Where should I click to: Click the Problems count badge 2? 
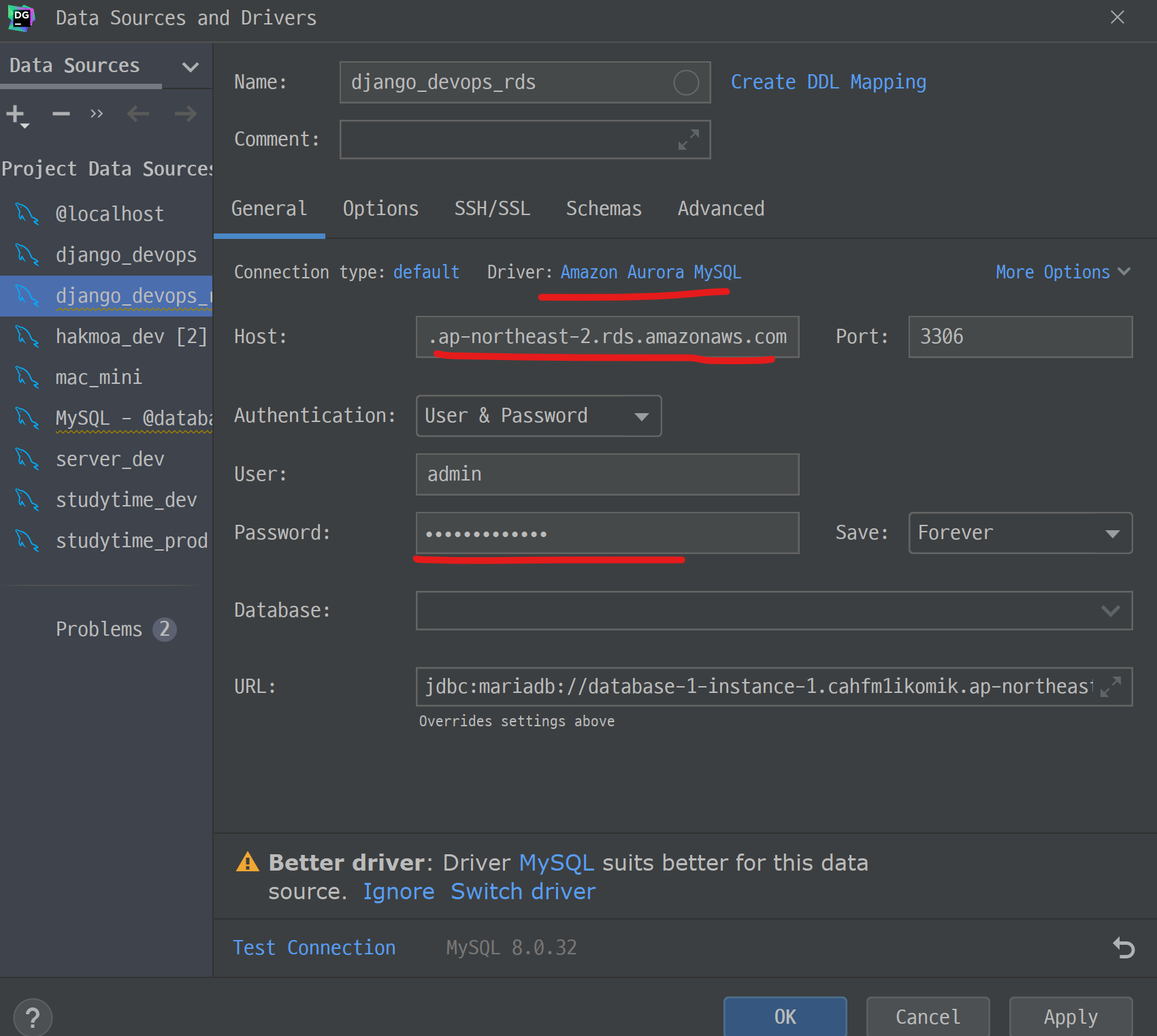click(165, 630)
